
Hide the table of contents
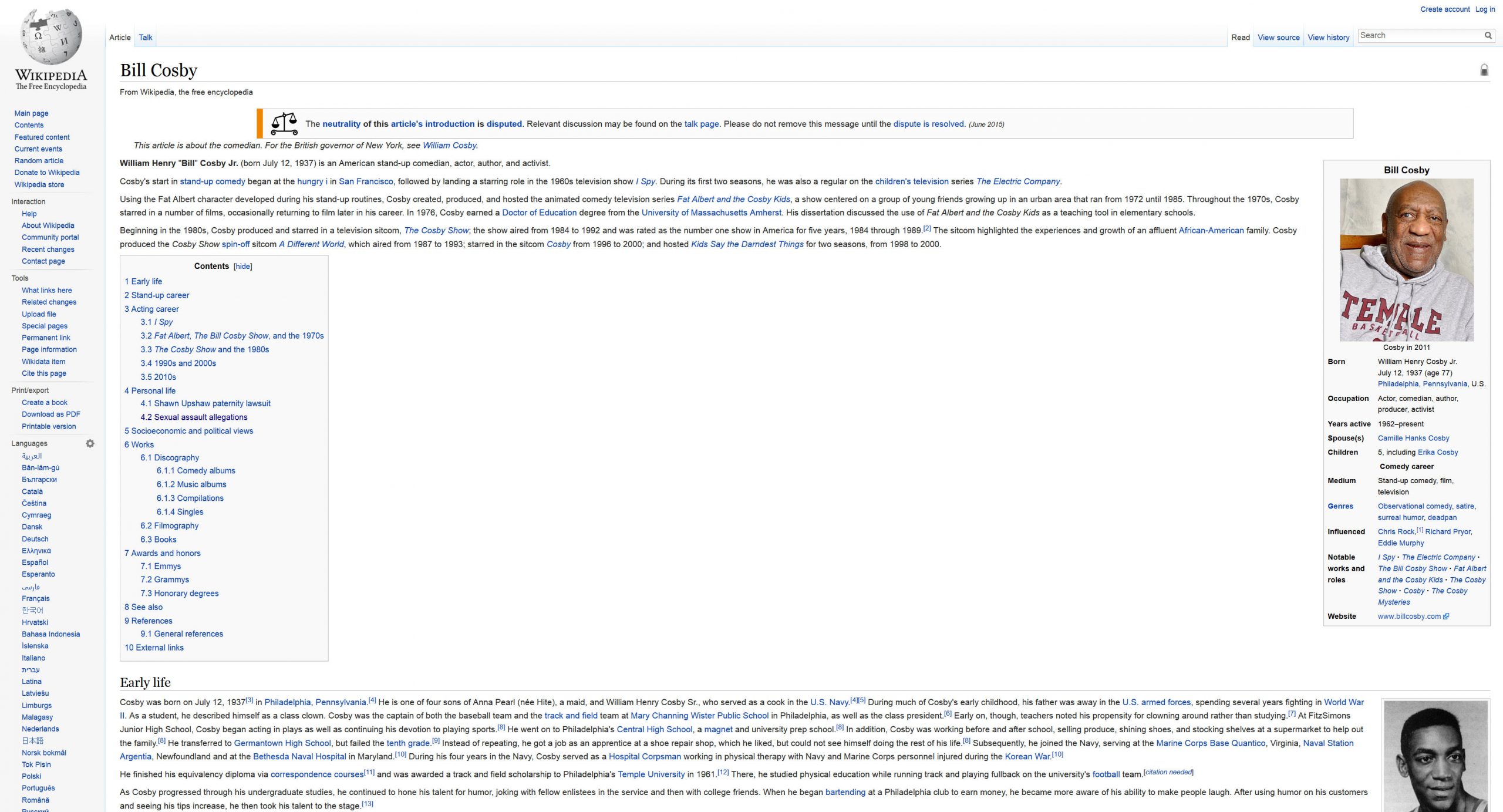(242, 267)
